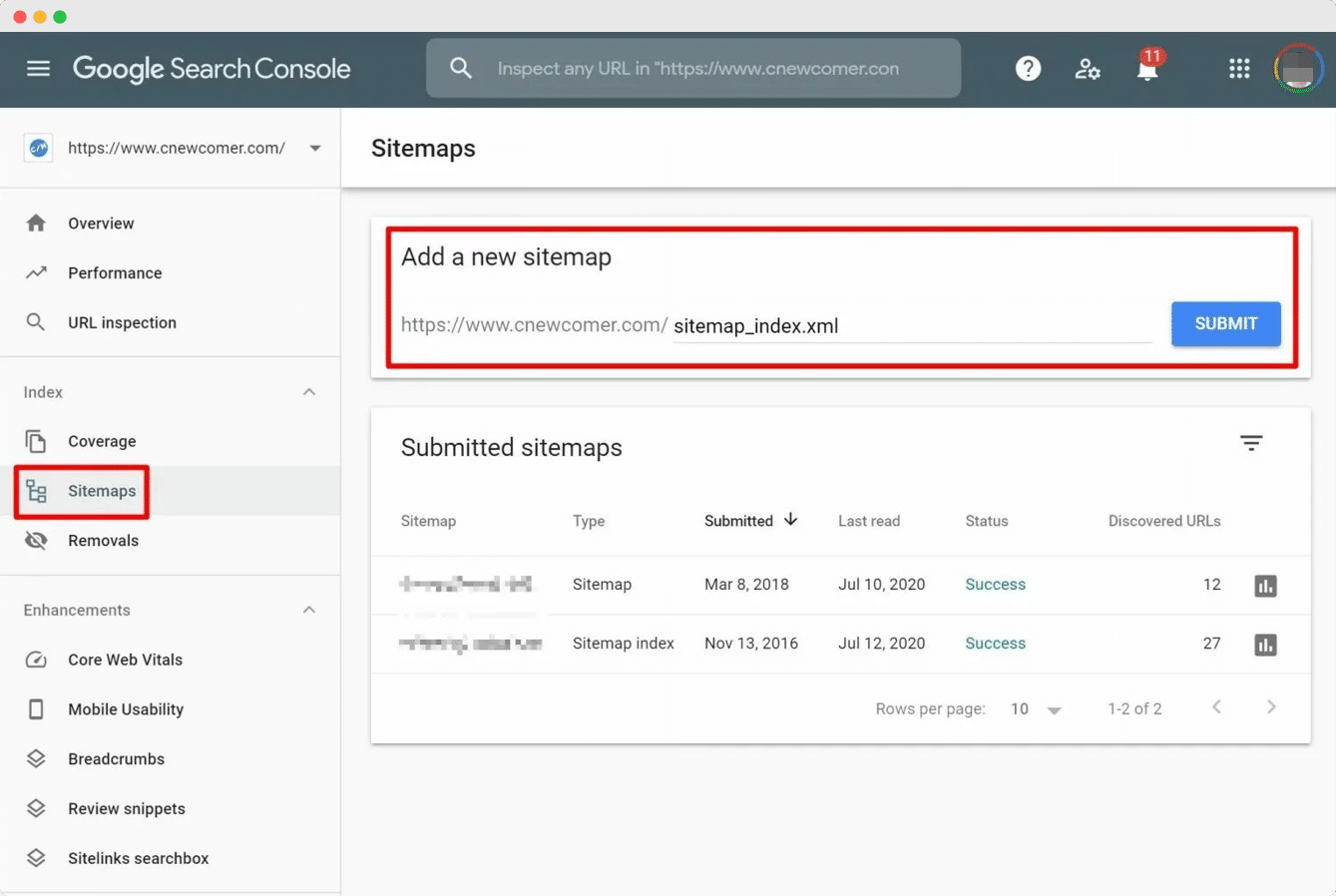Click the Sitemaps tree icon in sidebar
Screen dimensions: 1336x896
tap(37, 491)
